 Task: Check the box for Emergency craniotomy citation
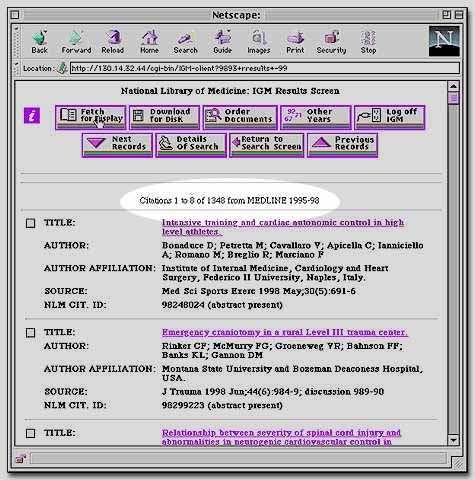click(x=30, y=333)
